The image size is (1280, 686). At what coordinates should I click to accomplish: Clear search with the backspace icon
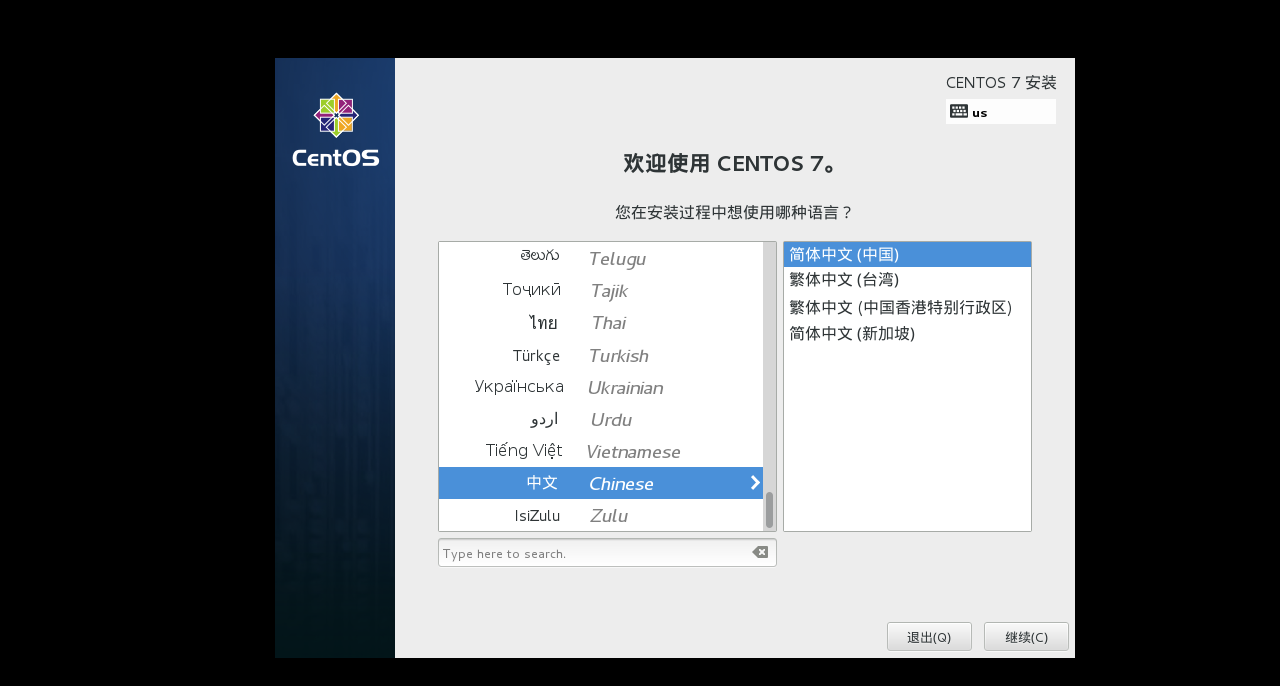(x=760, y=552)
